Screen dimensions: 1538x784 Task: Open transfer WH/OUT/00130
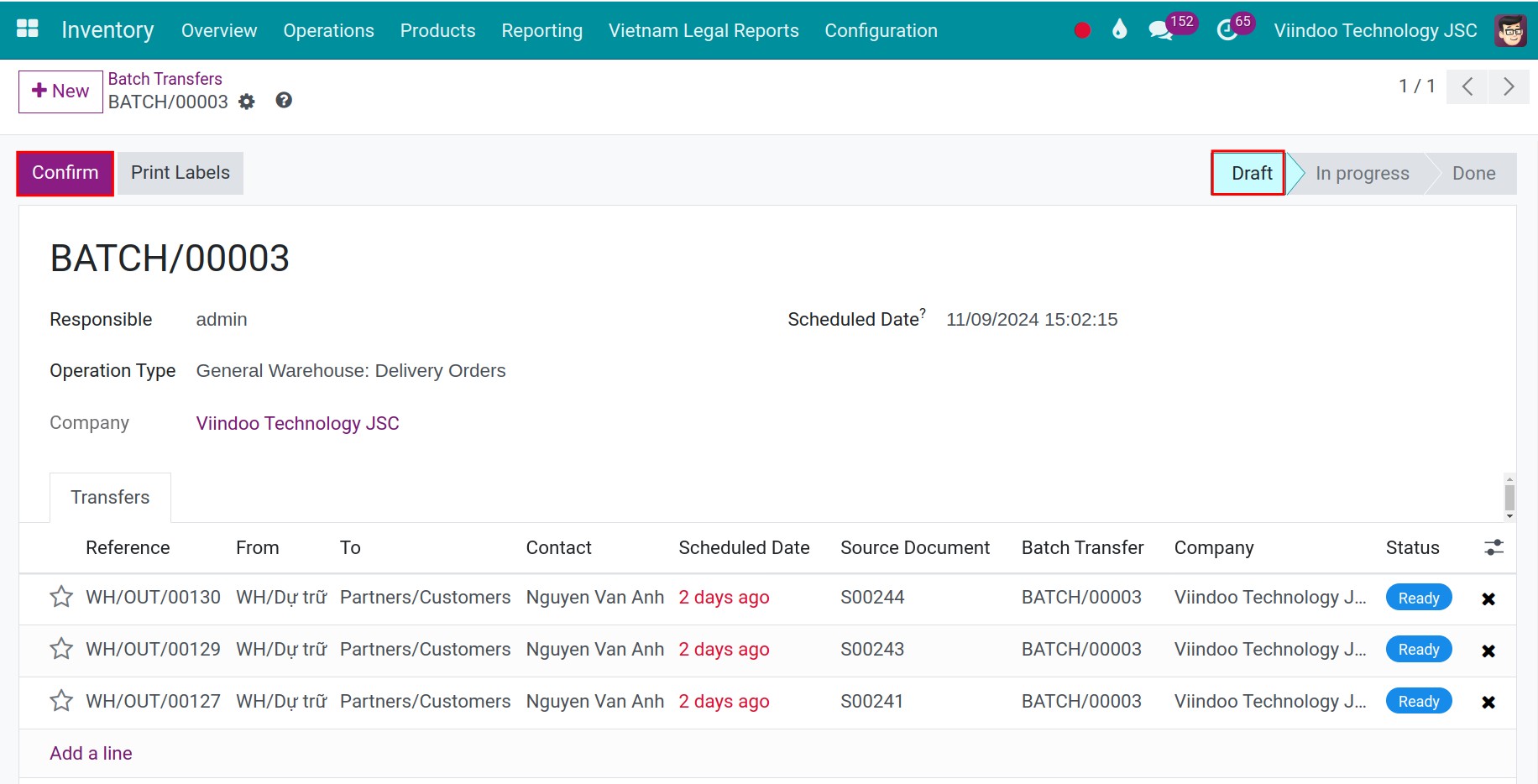(x=153, y=597)
